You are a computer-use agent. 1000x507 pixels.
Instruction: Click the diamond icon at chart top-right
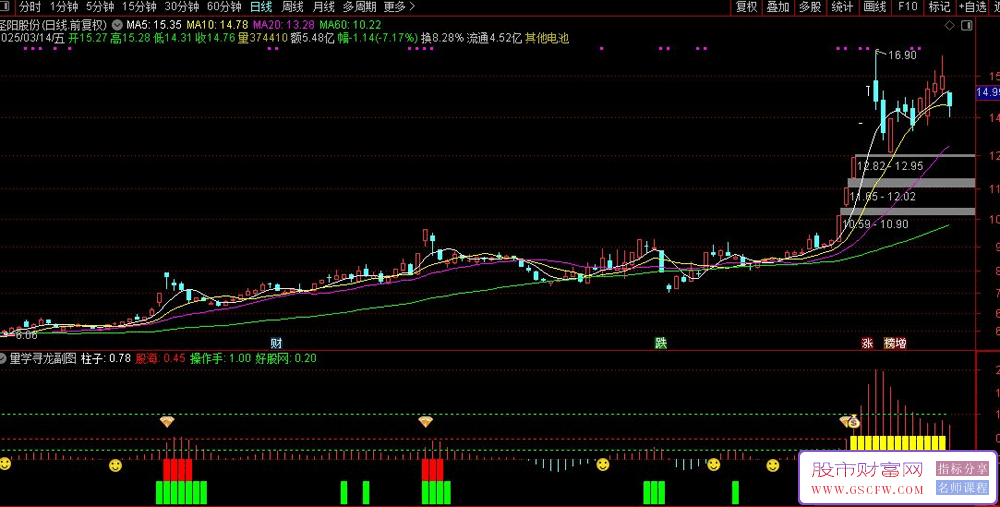950,26
